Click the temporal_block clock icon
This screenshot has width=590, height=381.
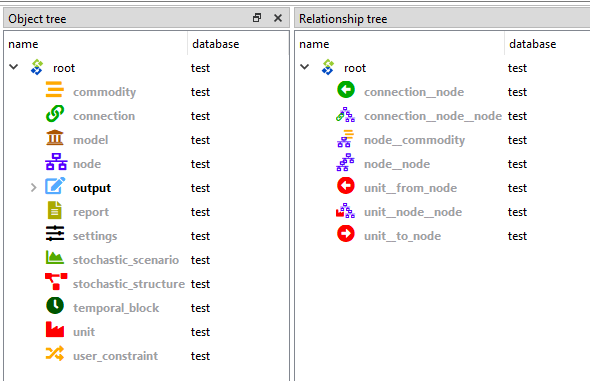point(55,305)
